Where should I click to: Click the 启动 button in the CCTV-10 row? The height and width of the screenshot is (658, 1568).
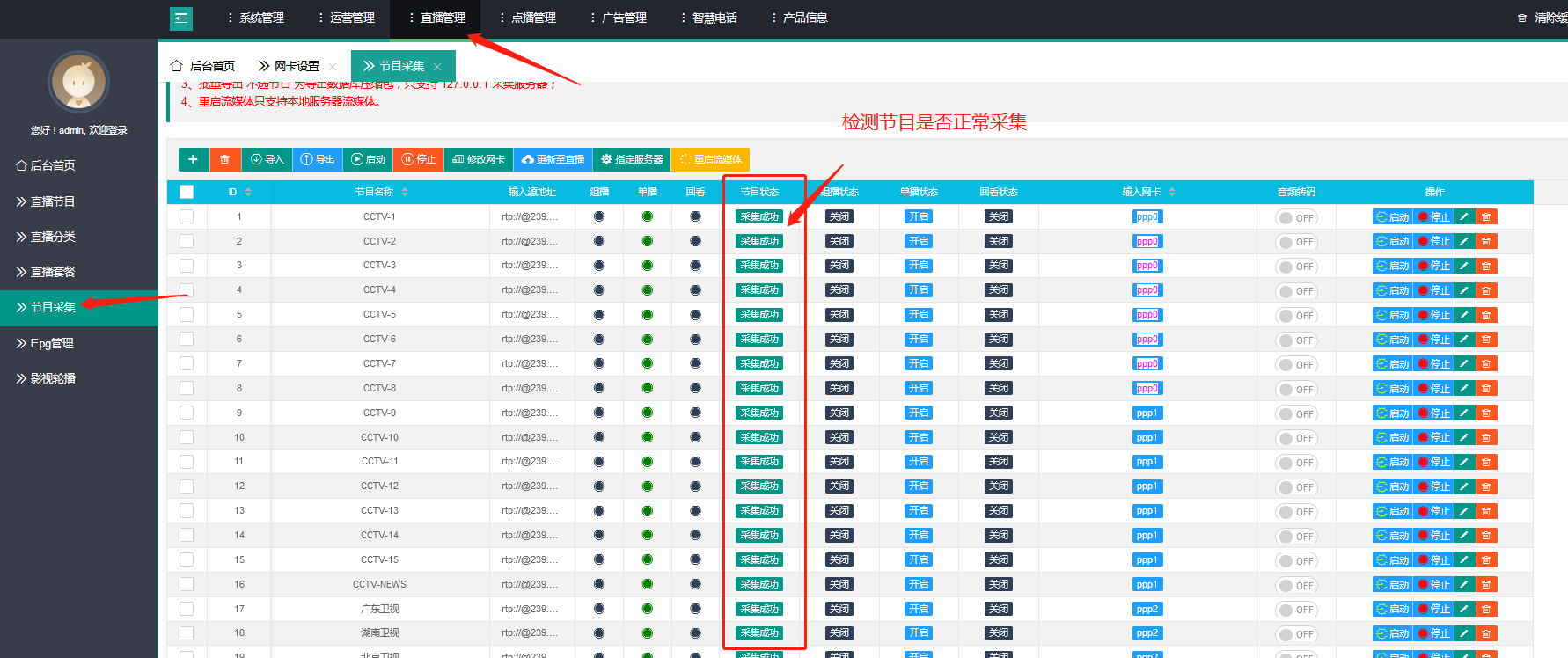1392,437
